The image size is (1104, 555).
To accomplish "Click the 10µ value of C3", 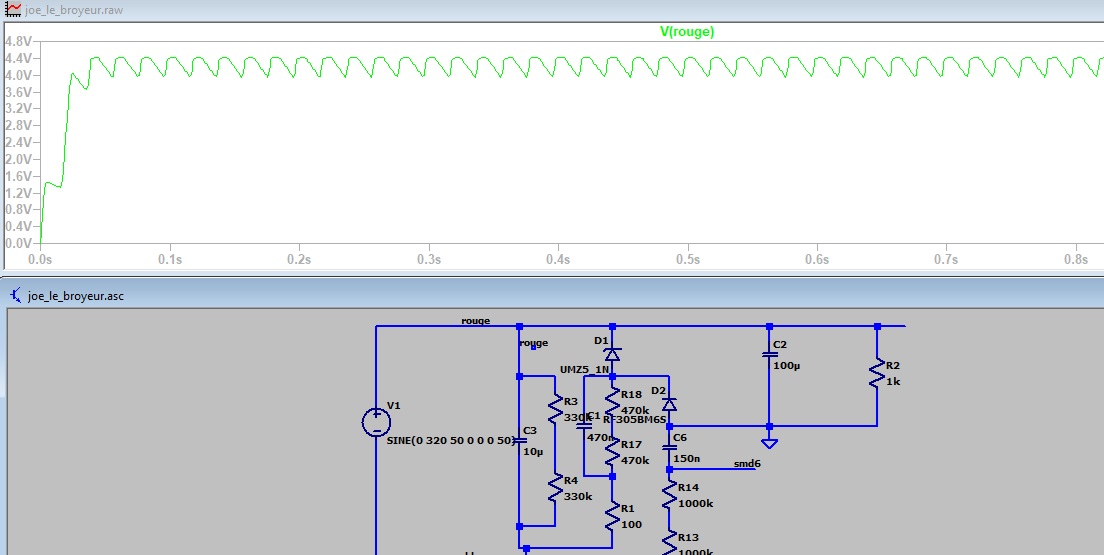I will [x=533, y=451].
